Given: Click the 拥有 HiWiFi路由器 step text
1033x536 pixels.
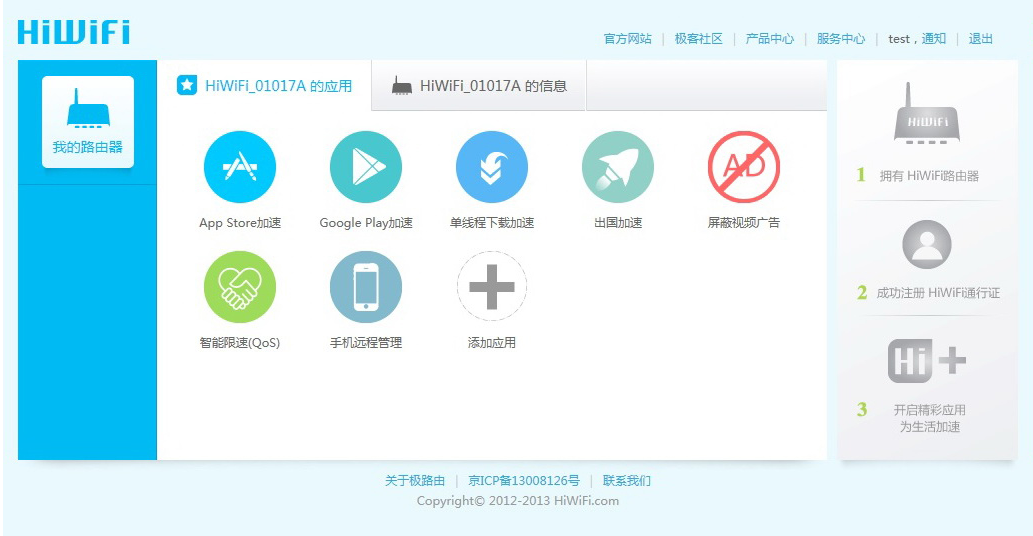Looking at the screenshot, I should (x=930, y=176).
